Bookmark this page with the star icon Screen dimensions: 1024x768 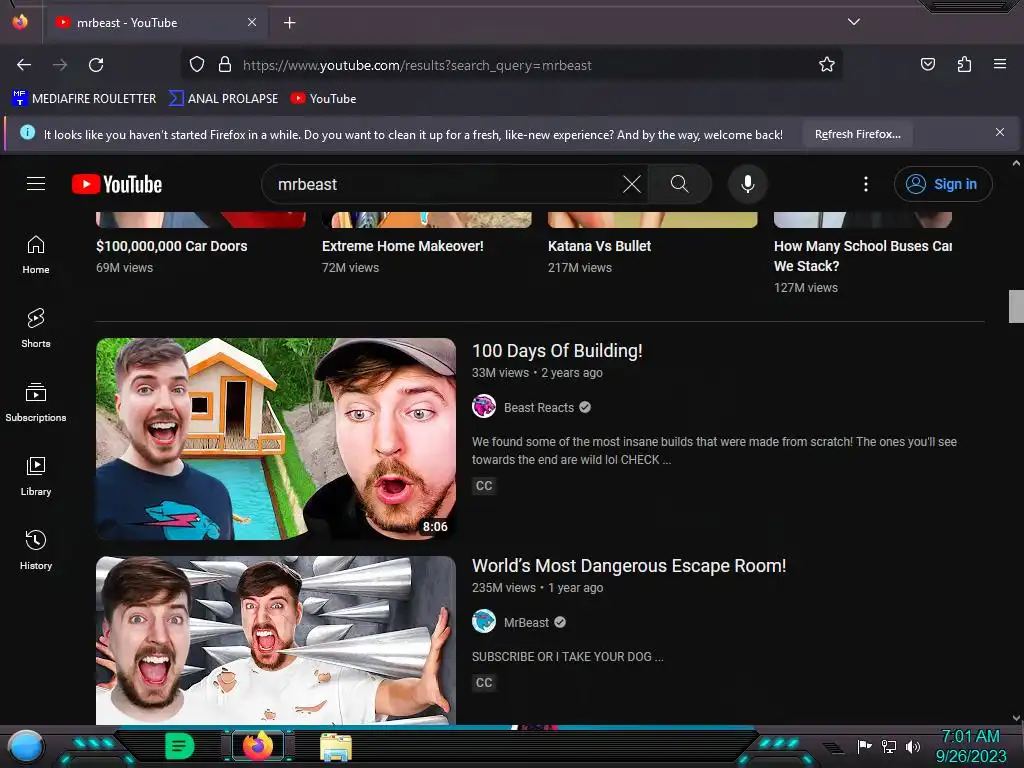pyautogui.click(x=827, y=65)
